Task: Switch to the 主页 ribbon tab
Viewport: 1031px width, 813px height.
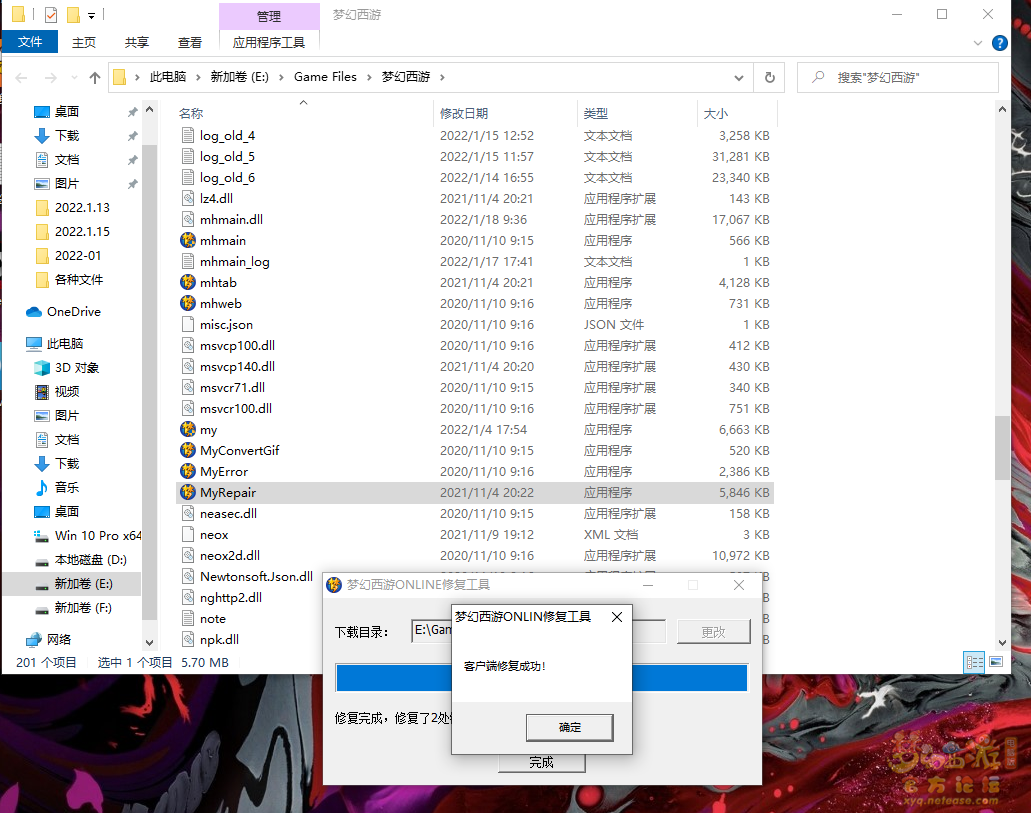Action: [84, 43]
